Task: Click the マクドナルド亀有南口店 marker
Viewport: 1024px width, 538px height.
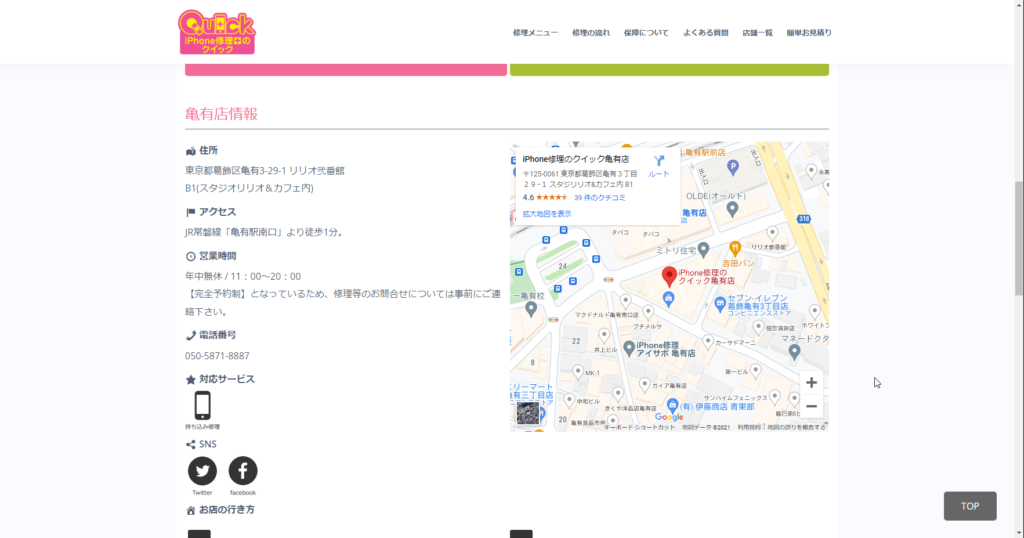Action: tap(626, 302)
